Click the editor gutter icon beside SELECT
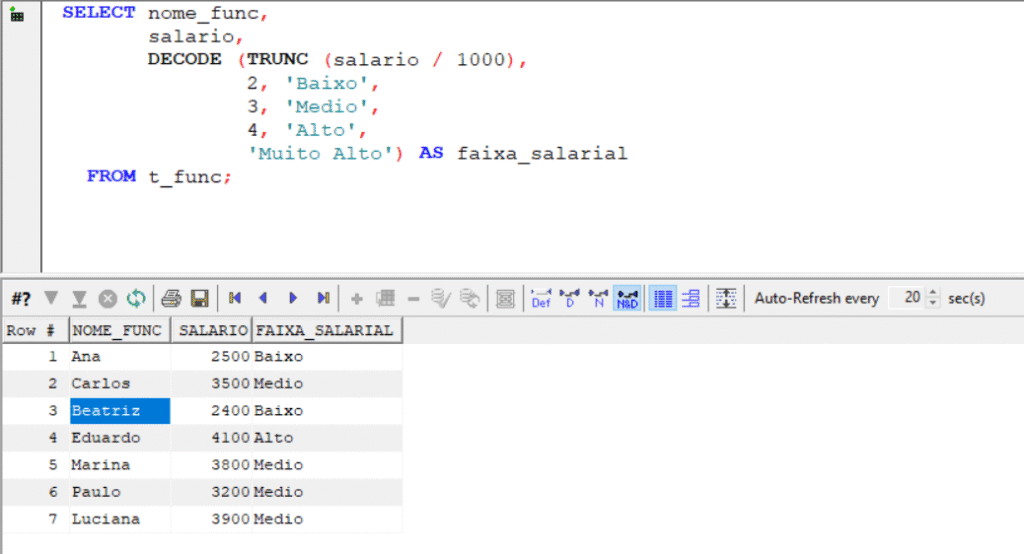Screen dimensions: 1024x554 (x=18, y=15)
